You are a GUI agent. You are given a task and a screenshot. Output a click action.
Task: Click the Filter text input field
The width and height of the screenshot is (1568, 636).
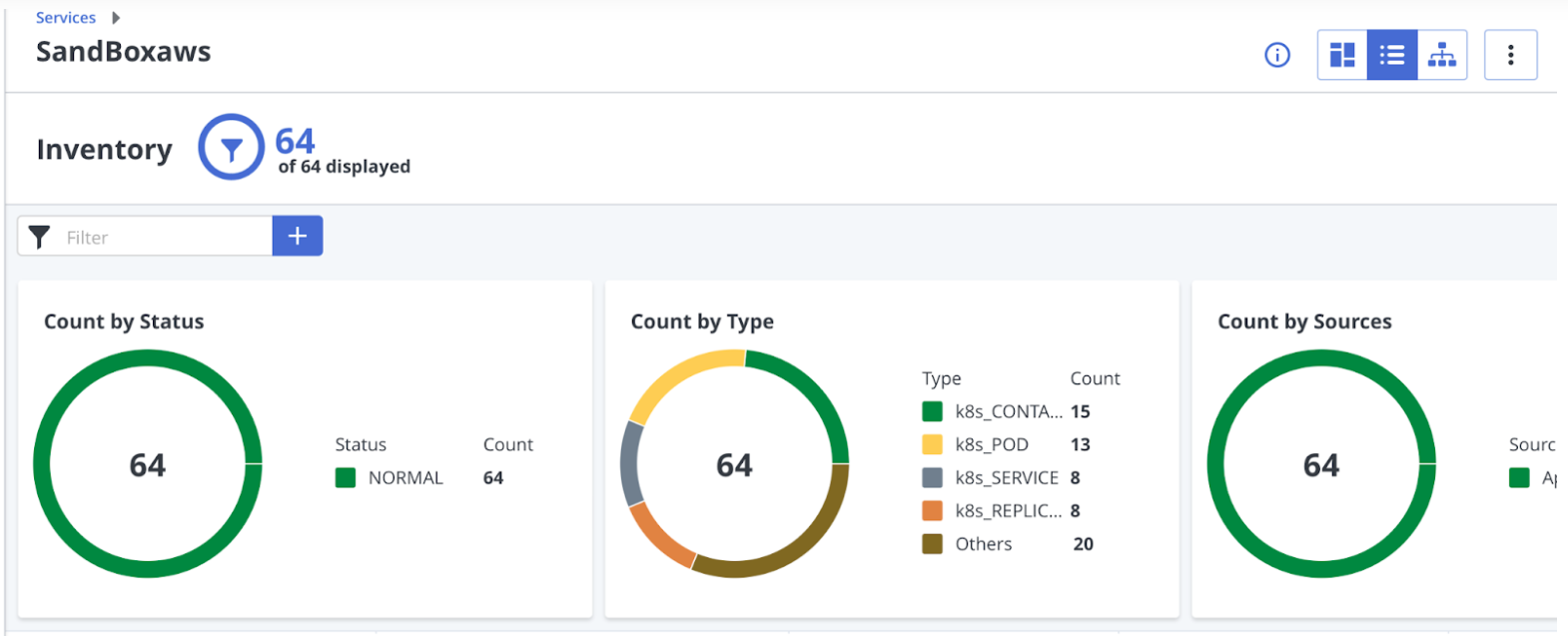(x=165, y=237)
